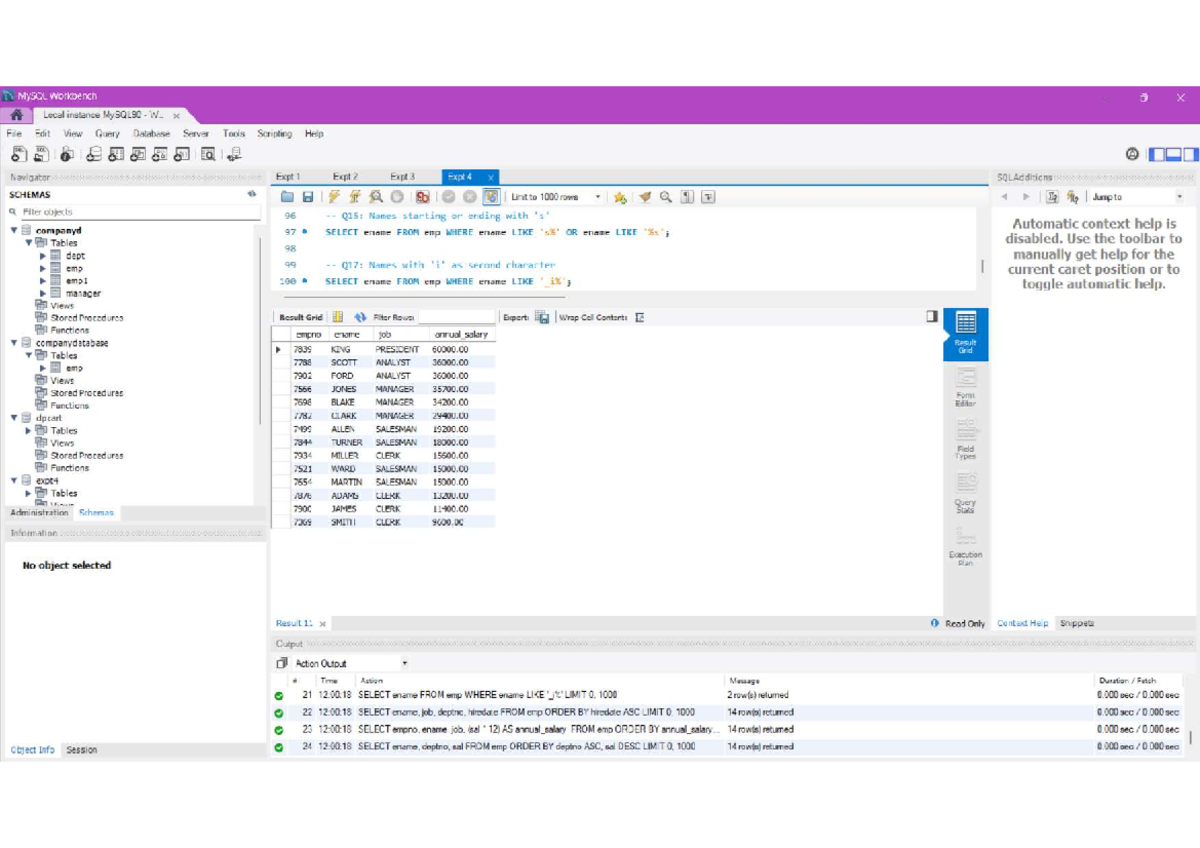This screenshot has width=1200, height=848.
Task: Collapse the companyd schema tree node
Action: [x=14, y=230]
